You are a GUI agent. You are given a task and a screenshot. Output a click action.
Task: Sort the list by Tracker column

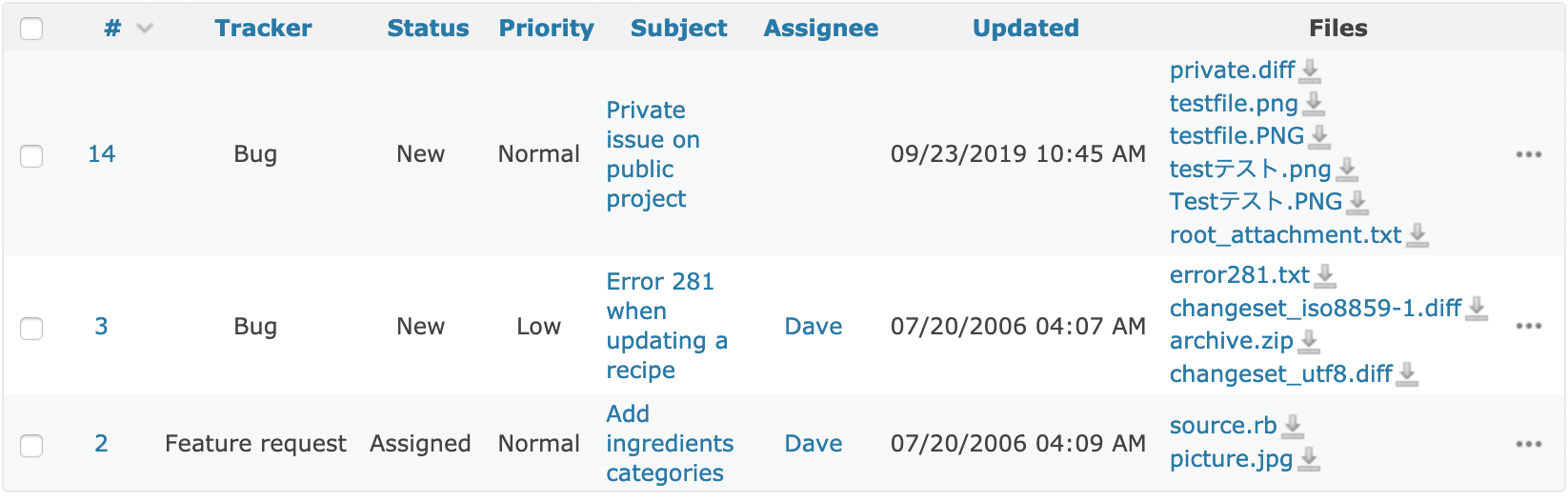[263, 29]
